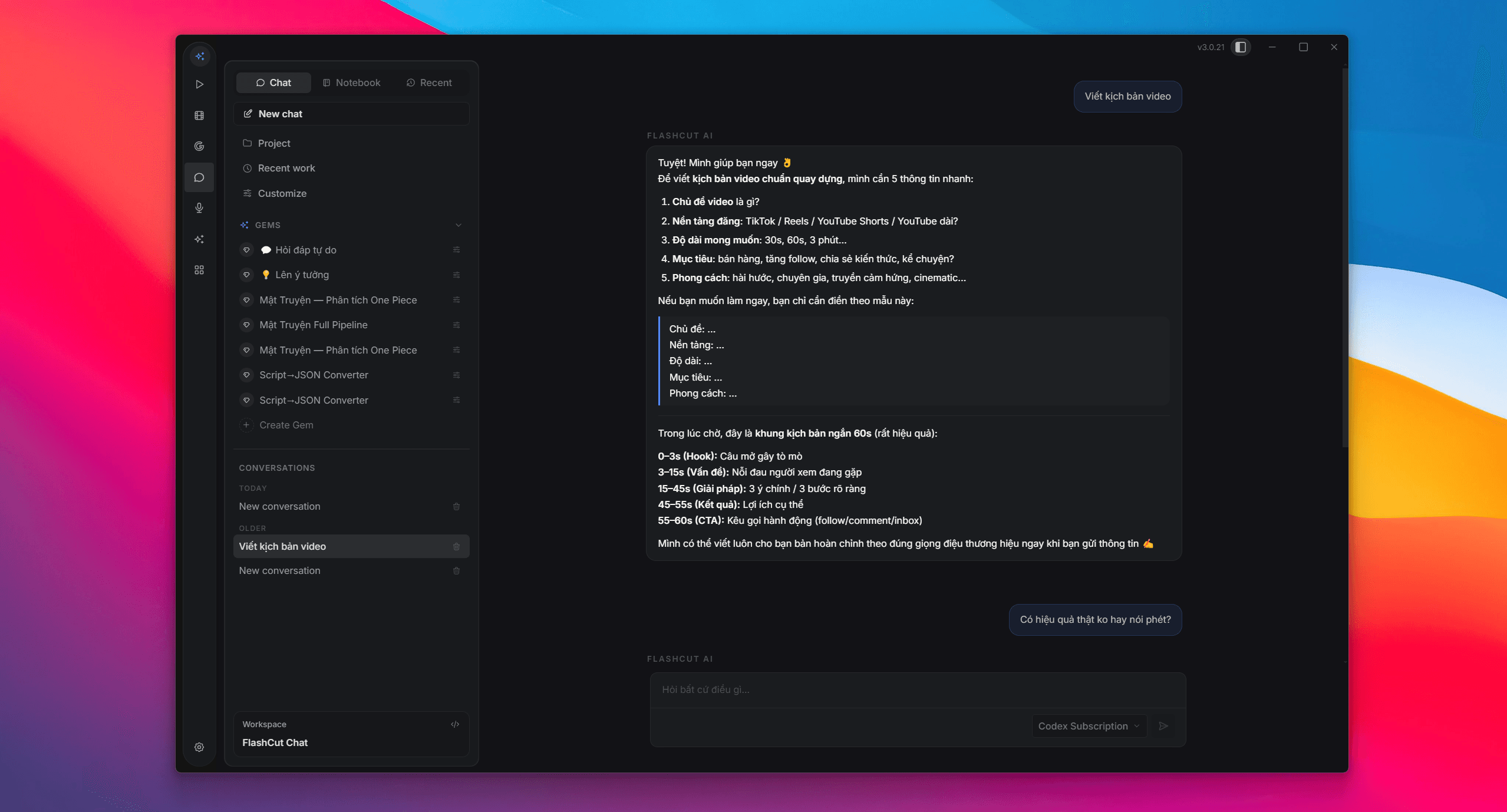Open the Project entry
Image resolution: width=1507 pixels, height=812 pixels.
tap(351, 143)
